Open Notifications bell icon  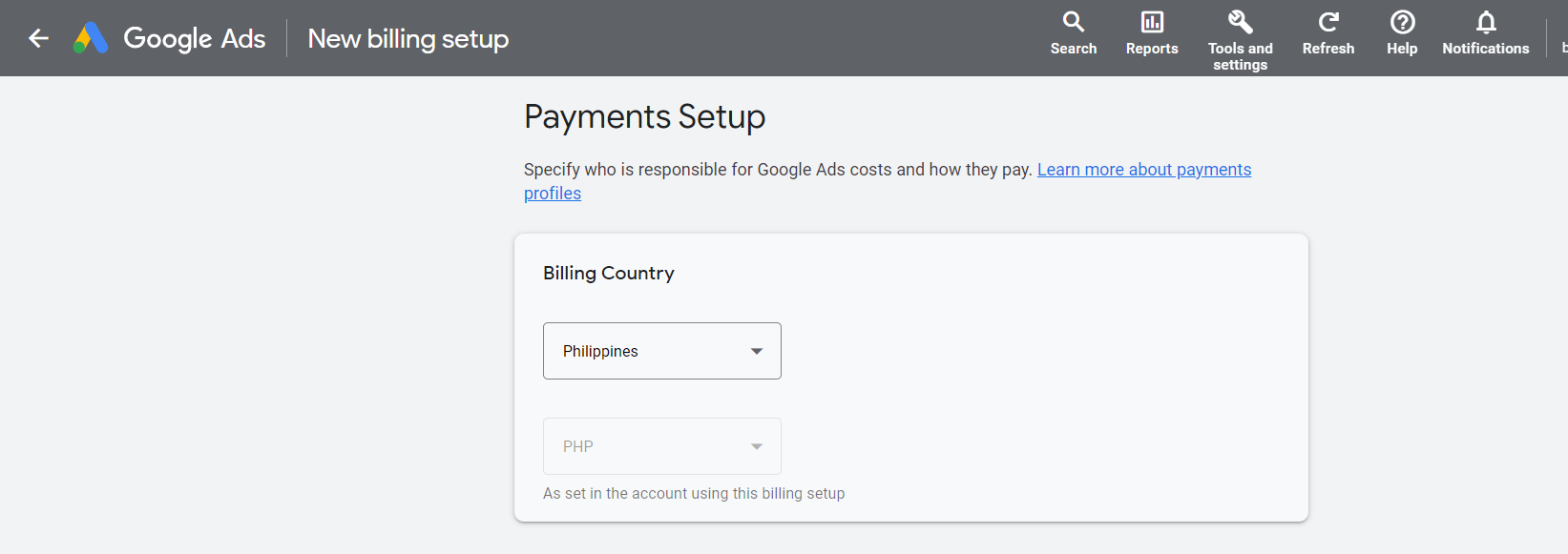click(x=1486, y=21)
